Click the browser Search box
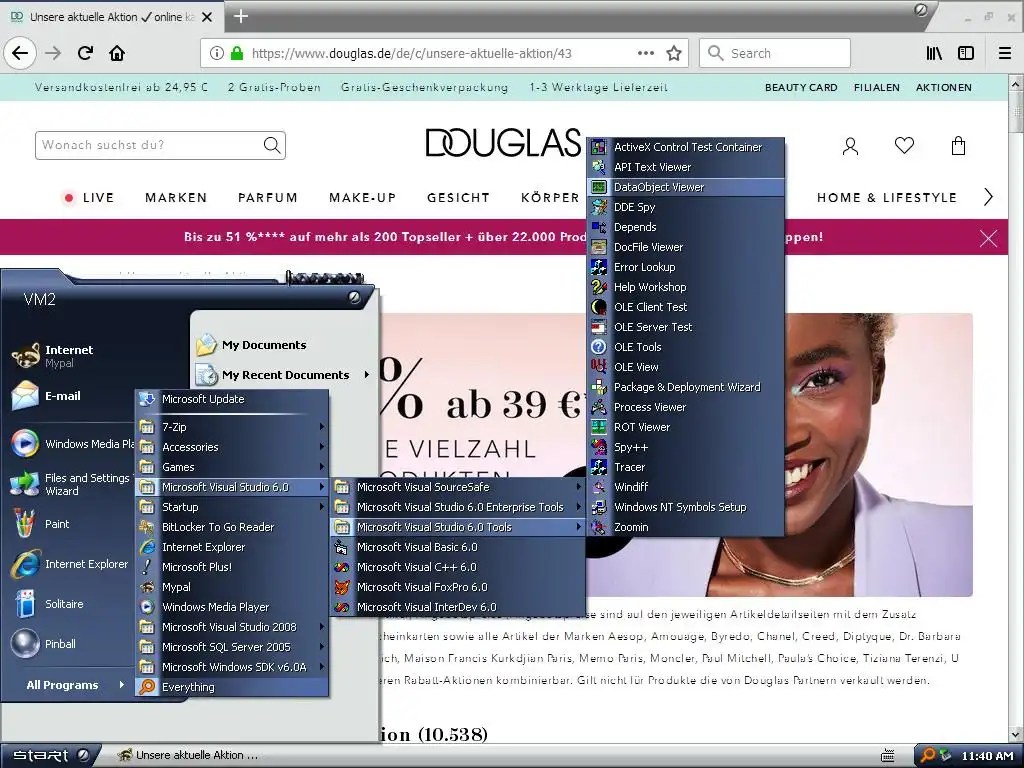The image size is (1024, 768). 775,53
